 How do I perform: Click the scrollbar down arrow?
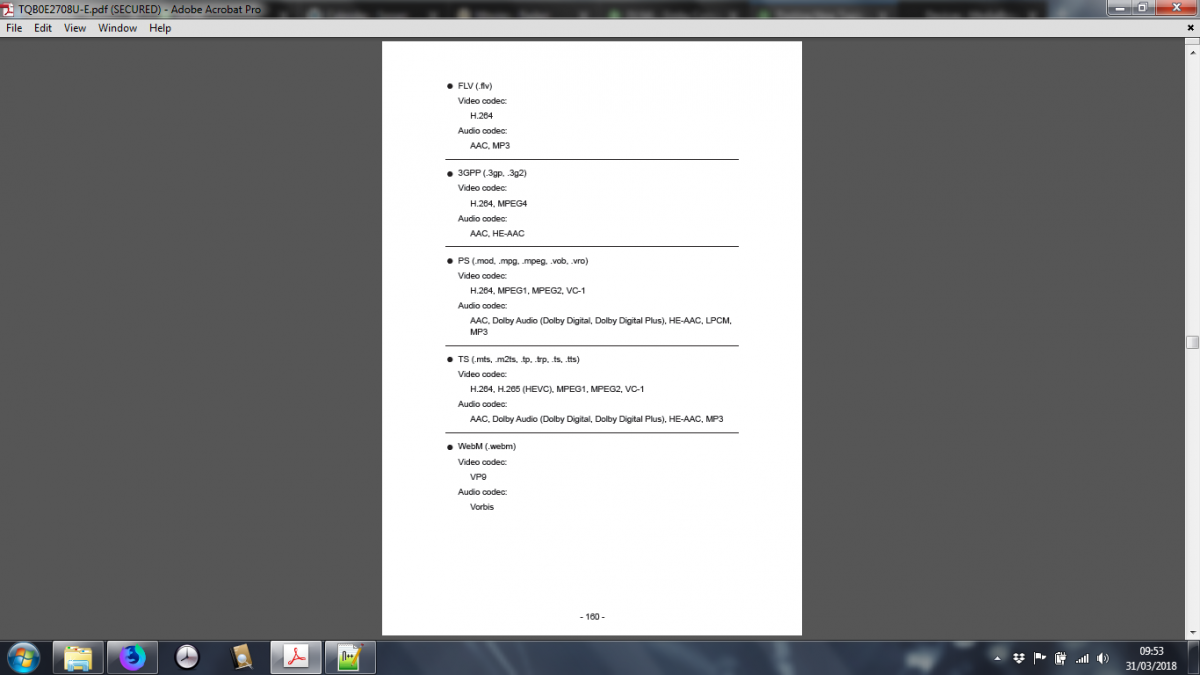(1192, 631)
